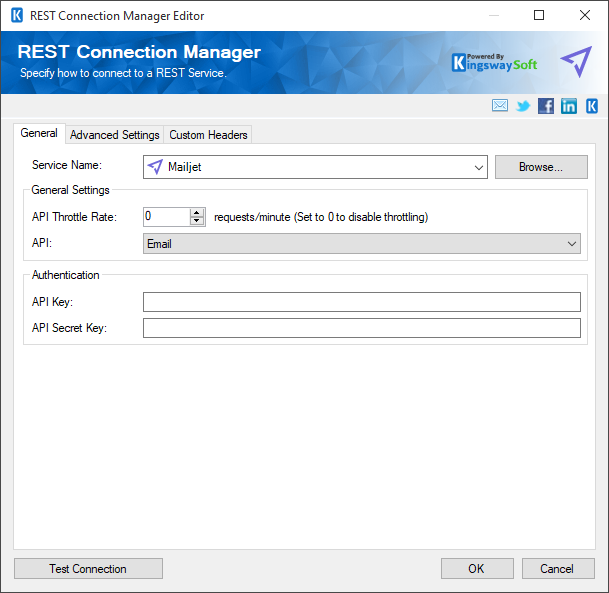Click the Mailjet paper plane icon in banner
The image size is (609, 593).
tap(576, 61)
